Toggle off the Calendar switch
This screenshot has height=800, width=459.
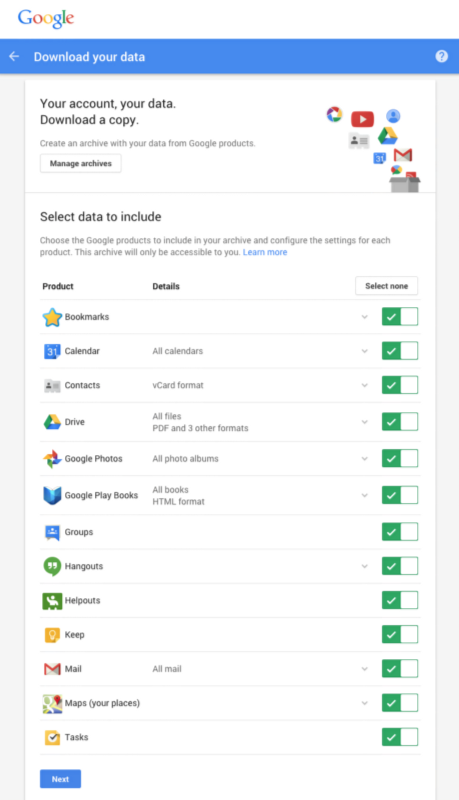(x=400, y=351)
